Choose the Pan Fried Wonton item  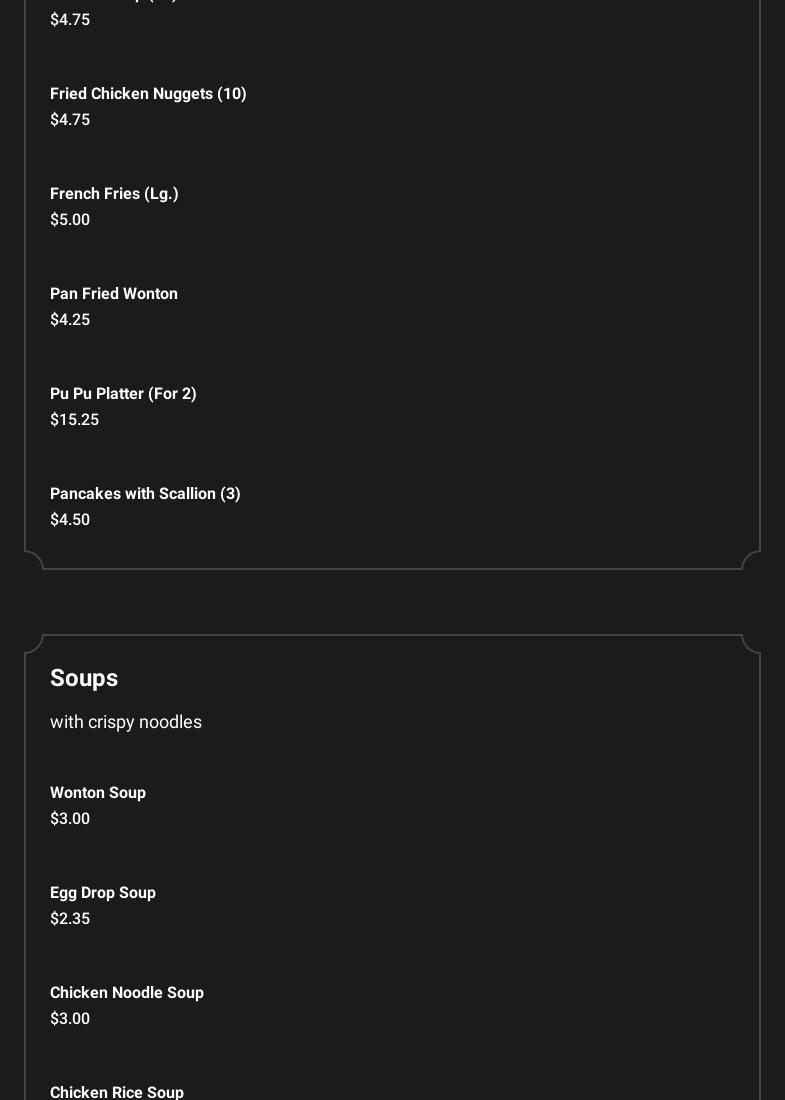(114, 294)
